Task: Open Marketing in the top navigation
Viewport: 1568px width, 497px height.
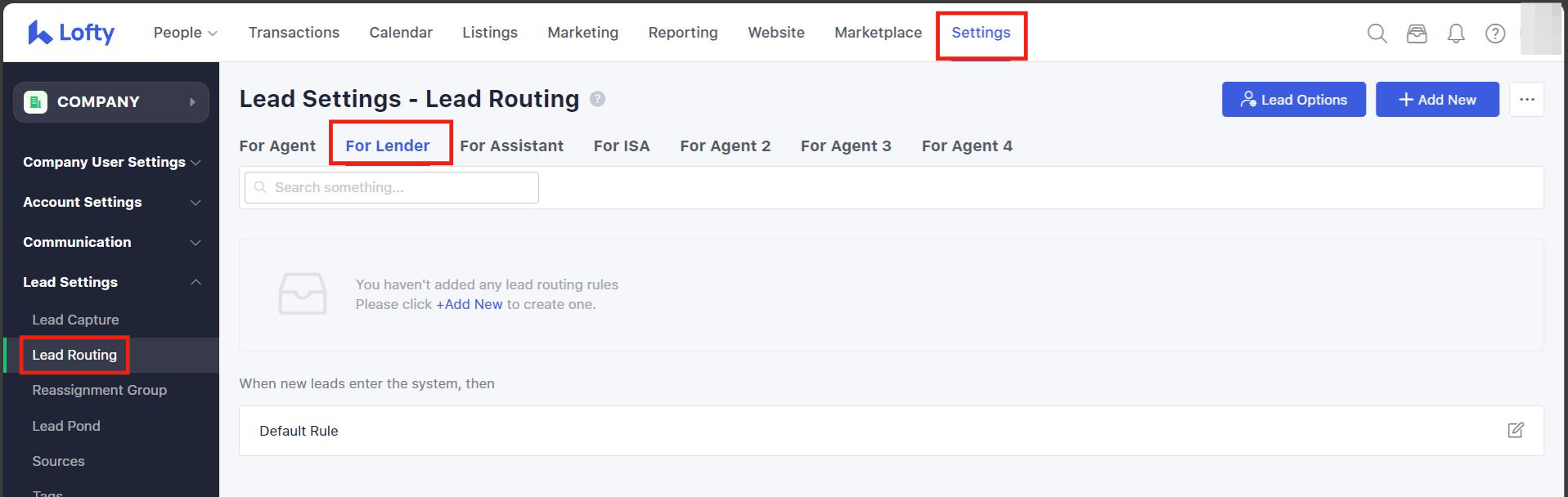Action: point(582,33)
